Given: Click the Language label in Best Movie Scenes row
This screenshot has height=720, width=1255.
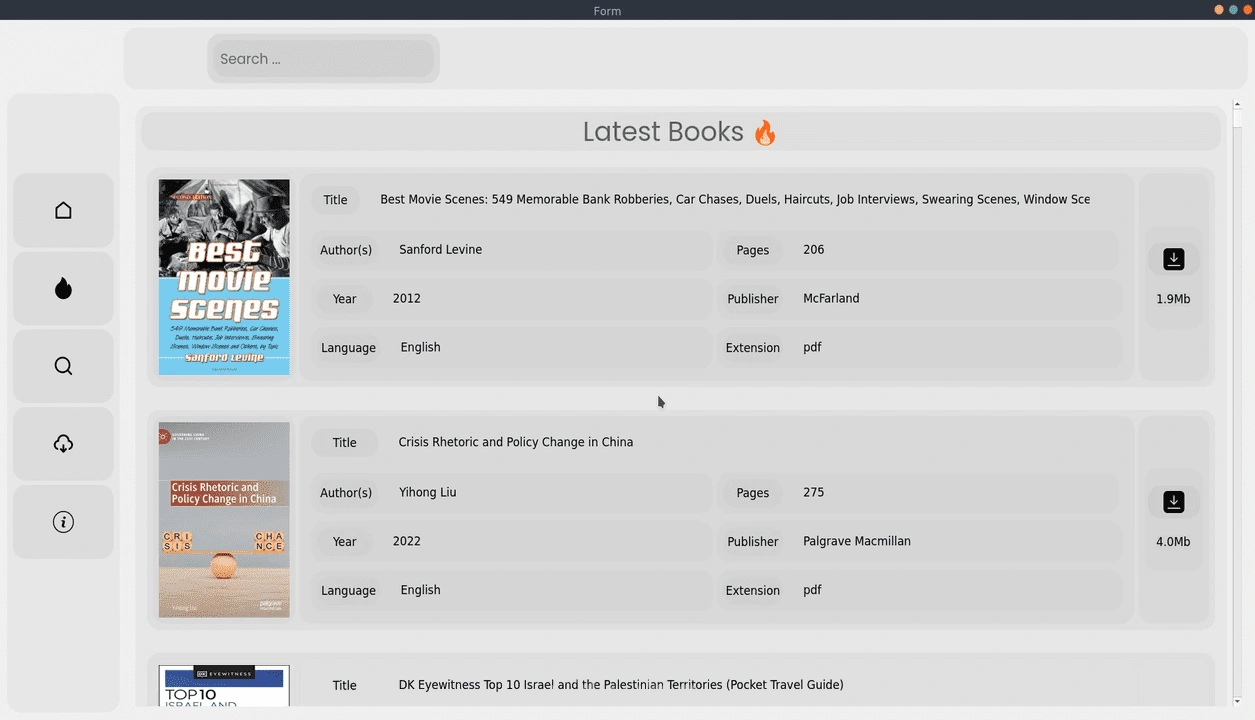Looking at the screenshot, I should pyautogui.click(x=348, y=348).
